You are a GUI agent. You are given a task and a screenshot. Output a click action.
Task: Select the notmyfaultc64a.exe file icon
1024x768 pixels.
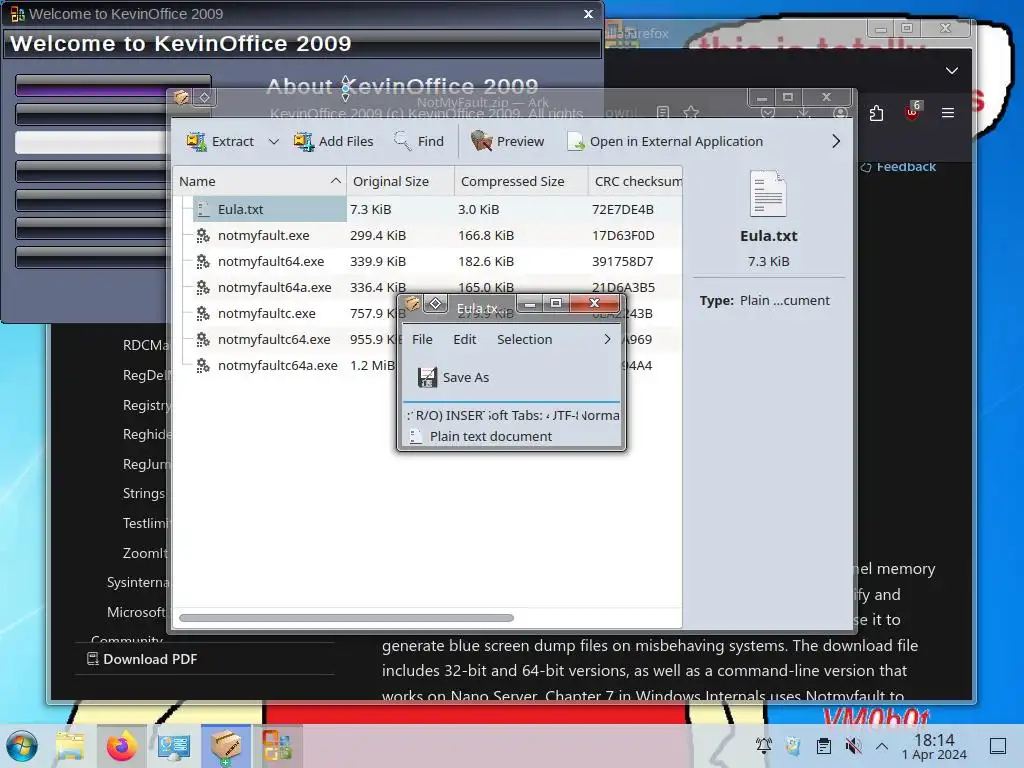tap(203, 366)
